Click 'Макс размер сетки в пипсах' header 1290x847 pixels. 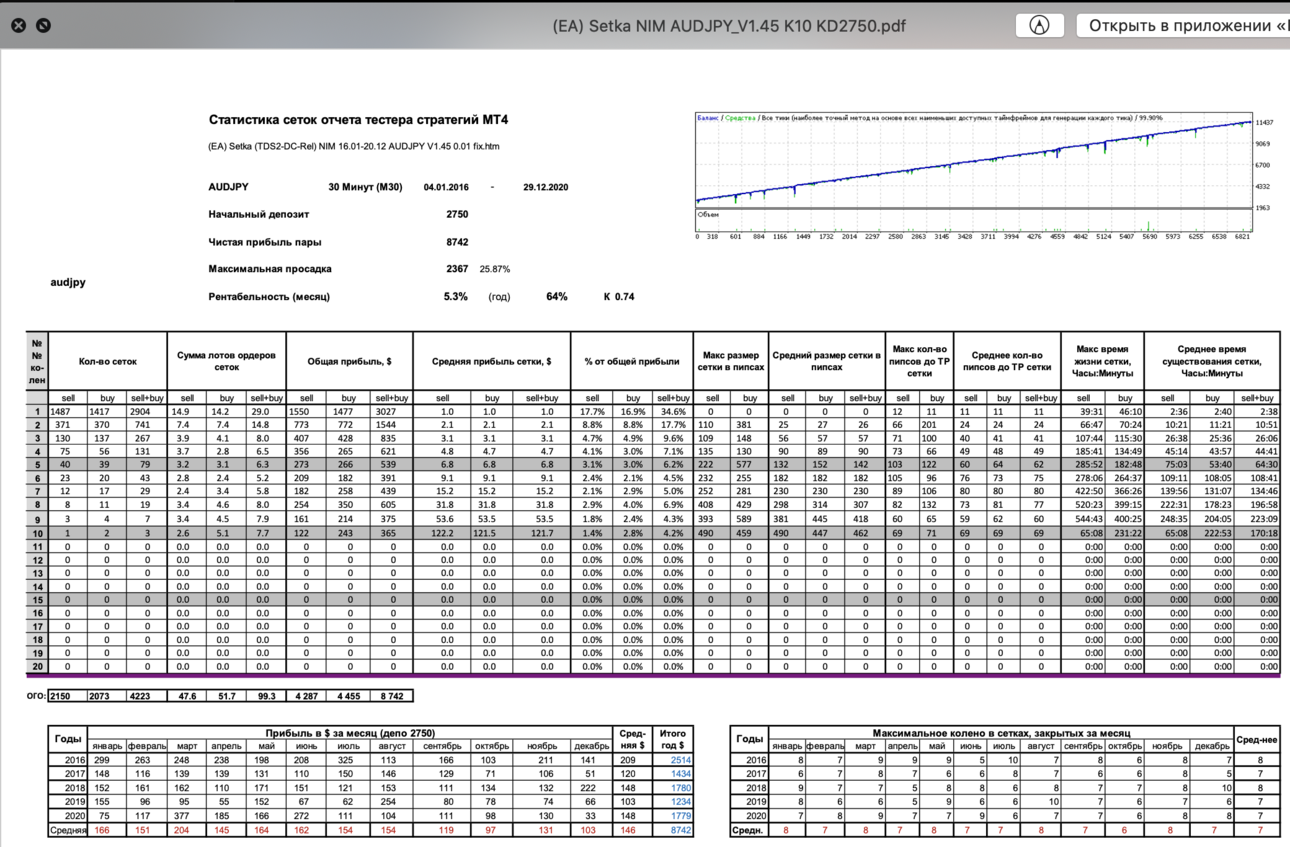[x=730, y=361]
